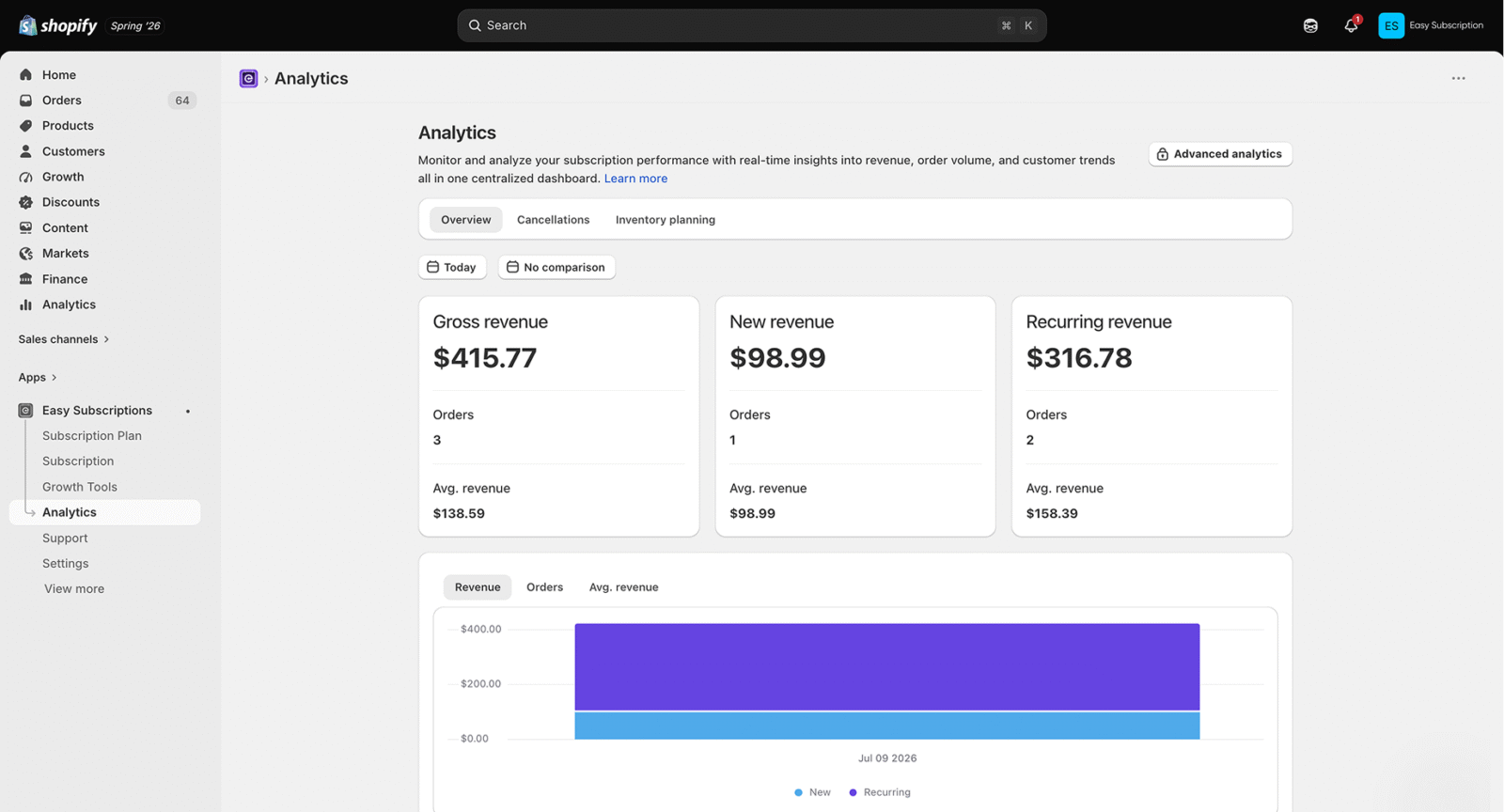Screen dimensions: 1504x812
Task: Click the Finance bank icon
Action: 25,279
